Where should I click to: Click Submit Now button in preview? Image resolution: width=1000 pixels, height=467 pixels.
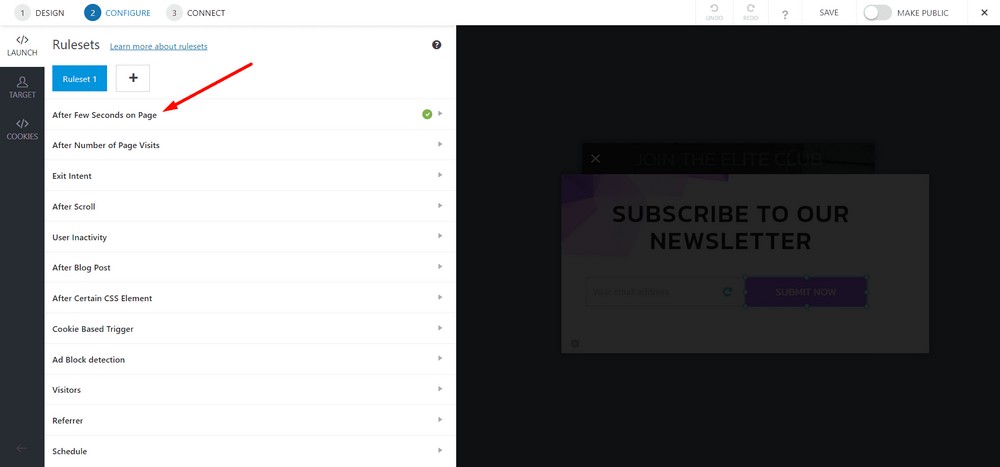point(805,292)
